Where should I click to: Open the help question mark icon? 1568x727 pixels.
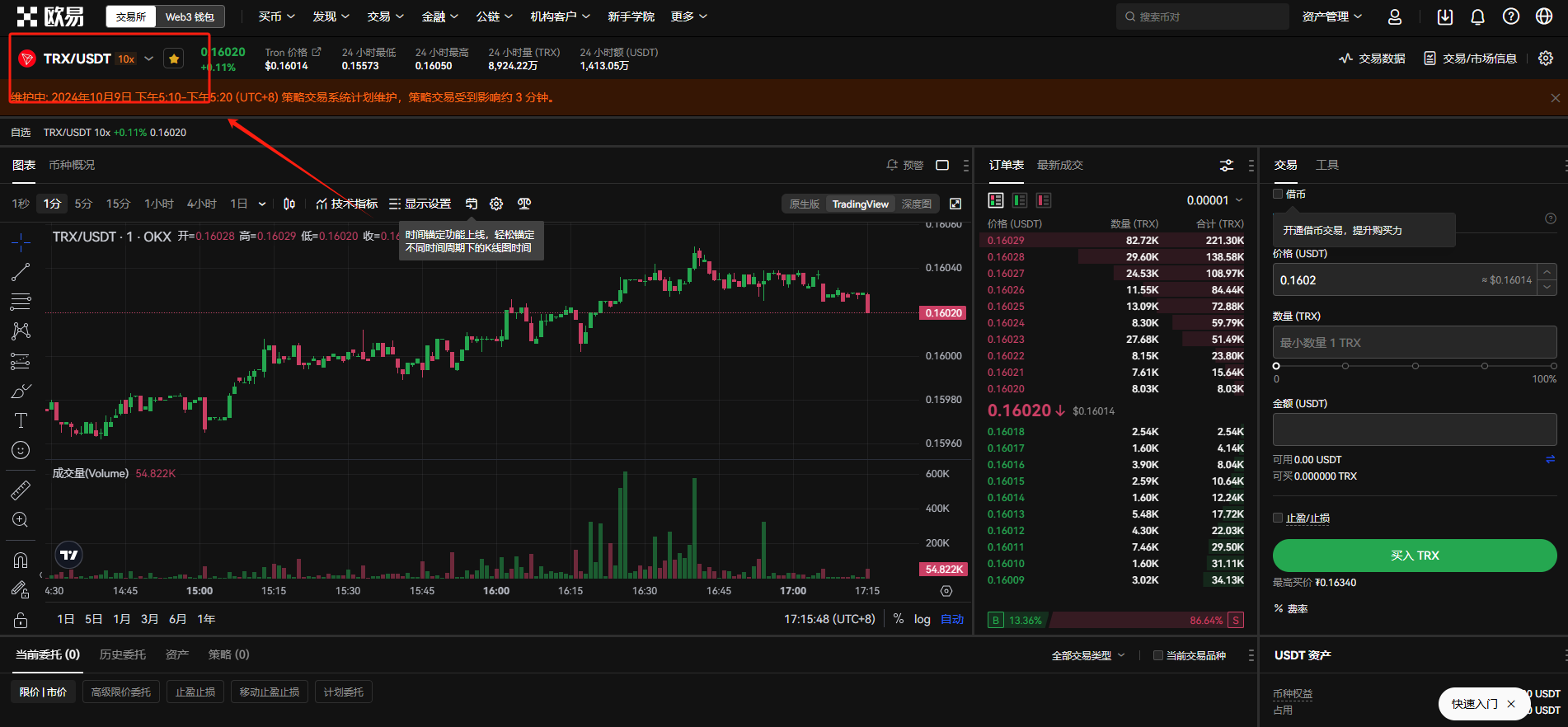(1511, 16)
